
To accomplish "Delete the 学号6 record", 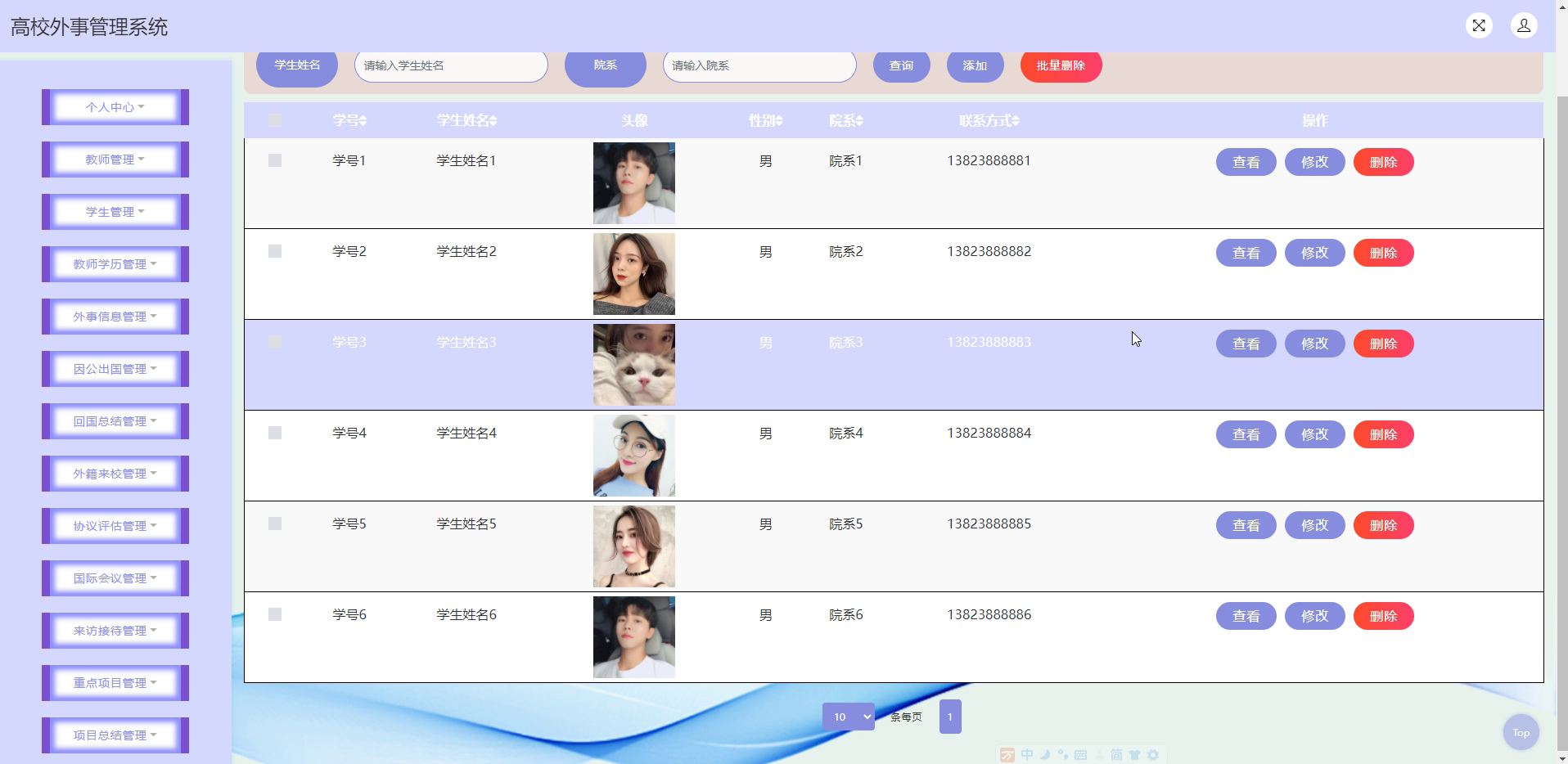I will point(1383,616).
